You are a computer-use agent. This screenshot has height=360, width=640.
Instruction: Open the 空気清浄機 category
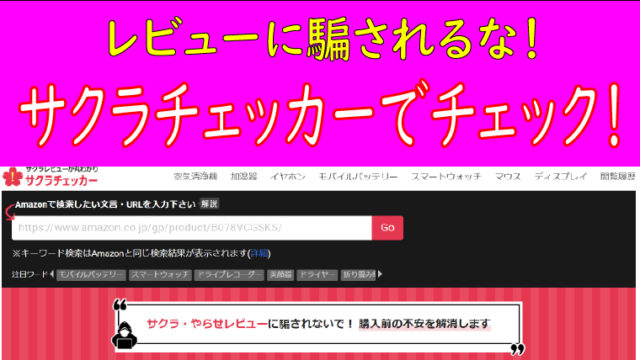coord(195,176)
